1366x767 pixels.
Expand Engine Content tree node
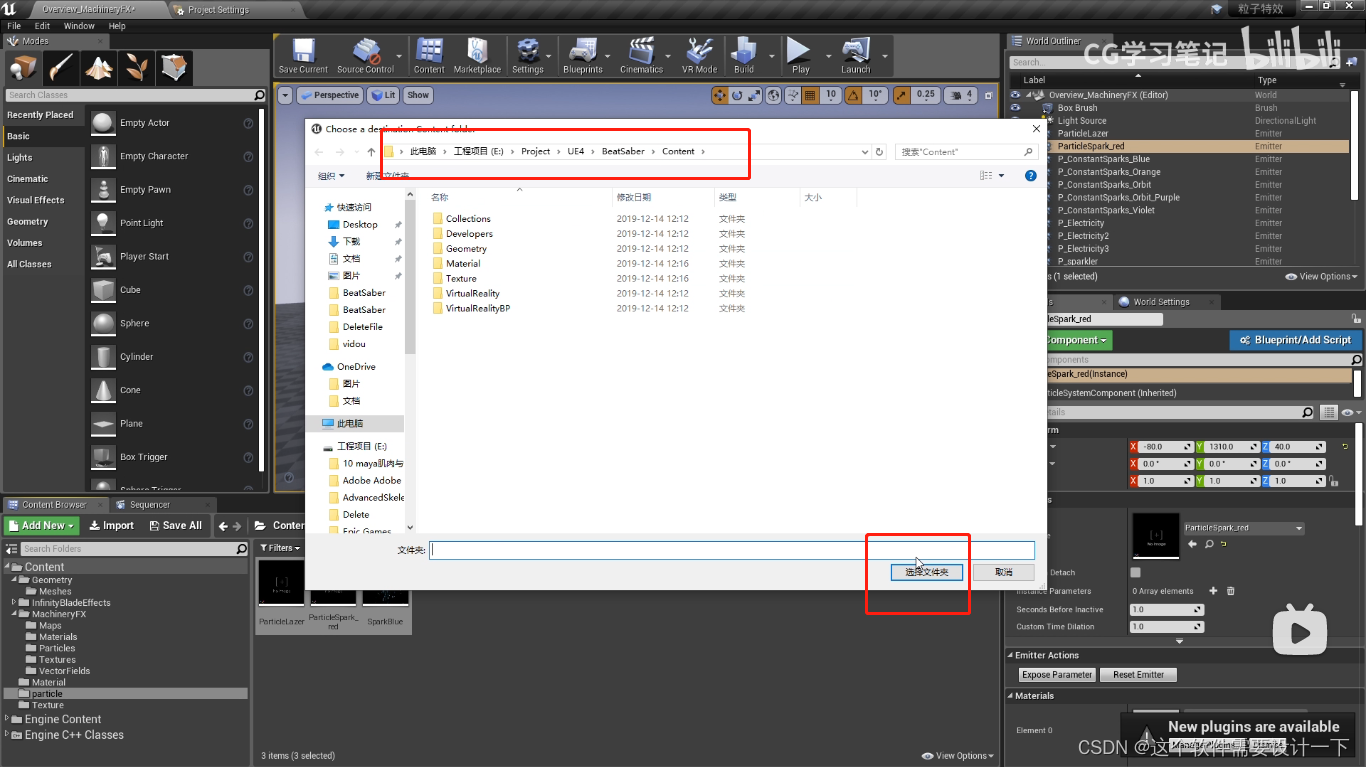pyautogui.click(x=7, y=719)
